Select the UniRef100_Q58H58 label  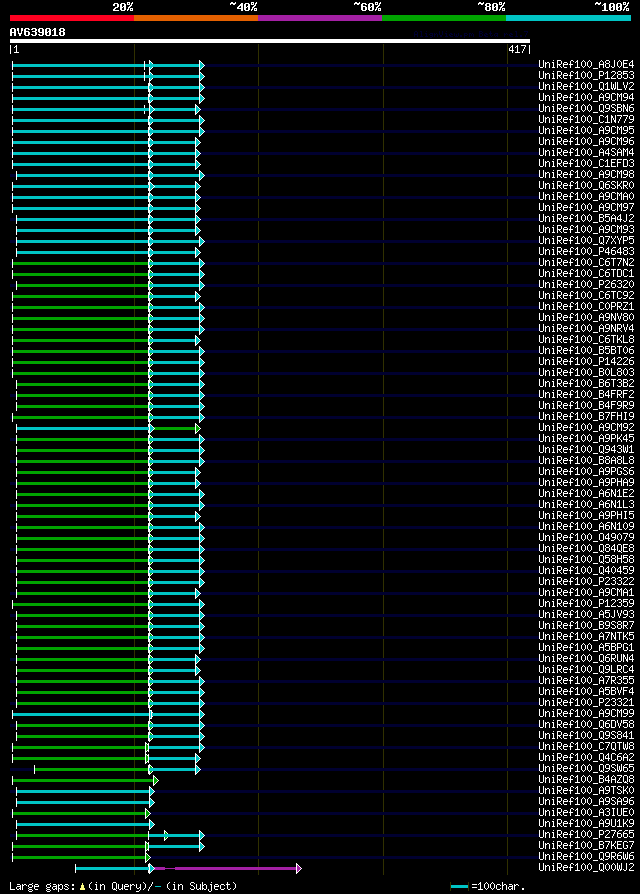point(586,559)
